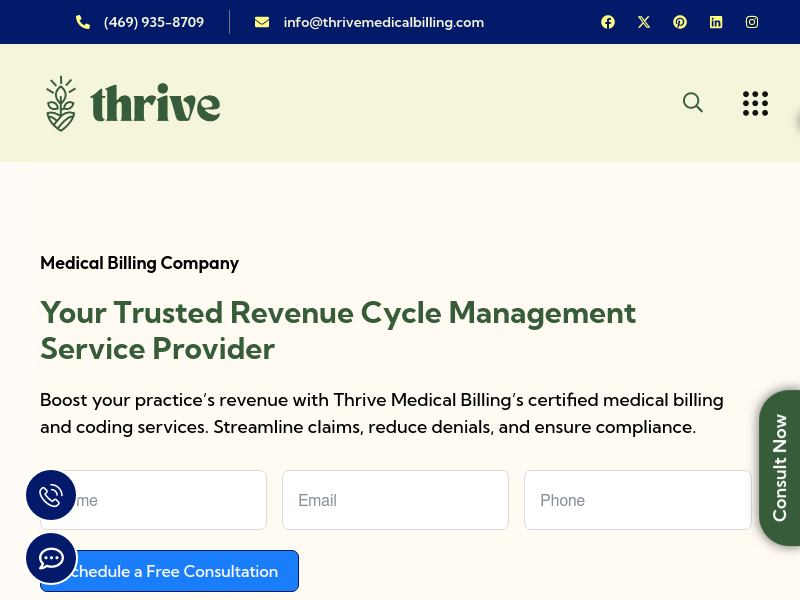The height and width of the screenshot is (600, 800).
Task: Click the yellow envelope email icon
Action: click(262, 22)
